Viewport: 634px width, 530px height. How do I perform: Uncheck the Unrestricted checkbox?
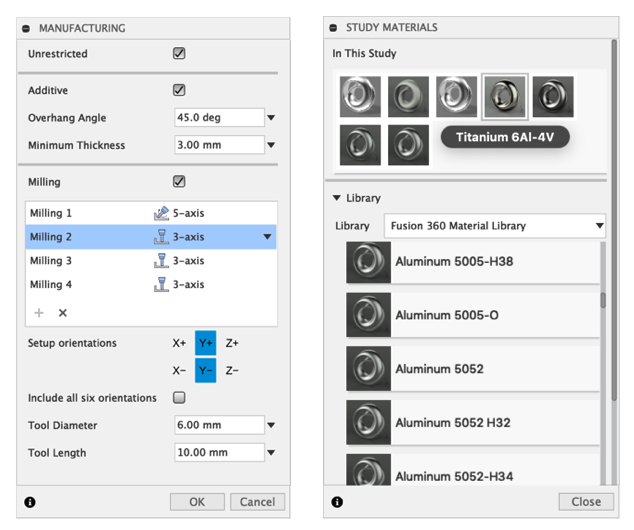(x=179, y=54)
